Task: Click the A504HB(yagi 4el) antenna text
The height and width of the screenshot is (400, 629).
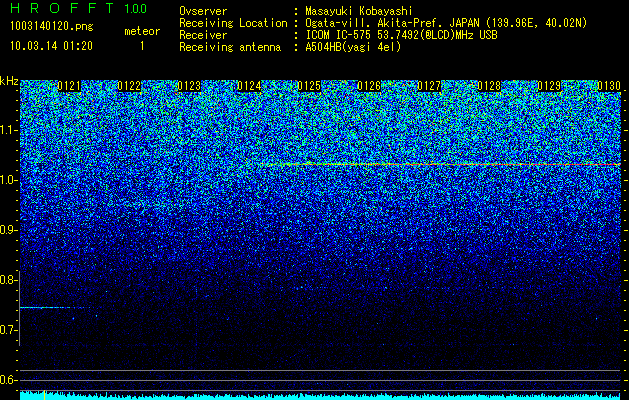Action: pyautogui.click(x=353, y=47)
